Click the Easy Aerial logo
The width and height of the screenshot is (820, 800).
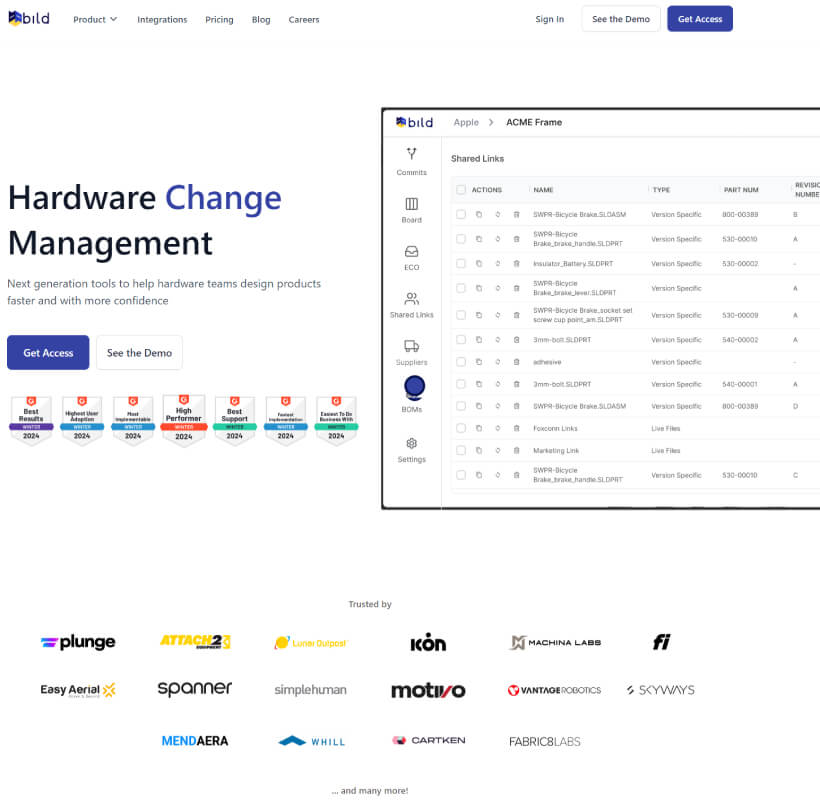[78, 690]
